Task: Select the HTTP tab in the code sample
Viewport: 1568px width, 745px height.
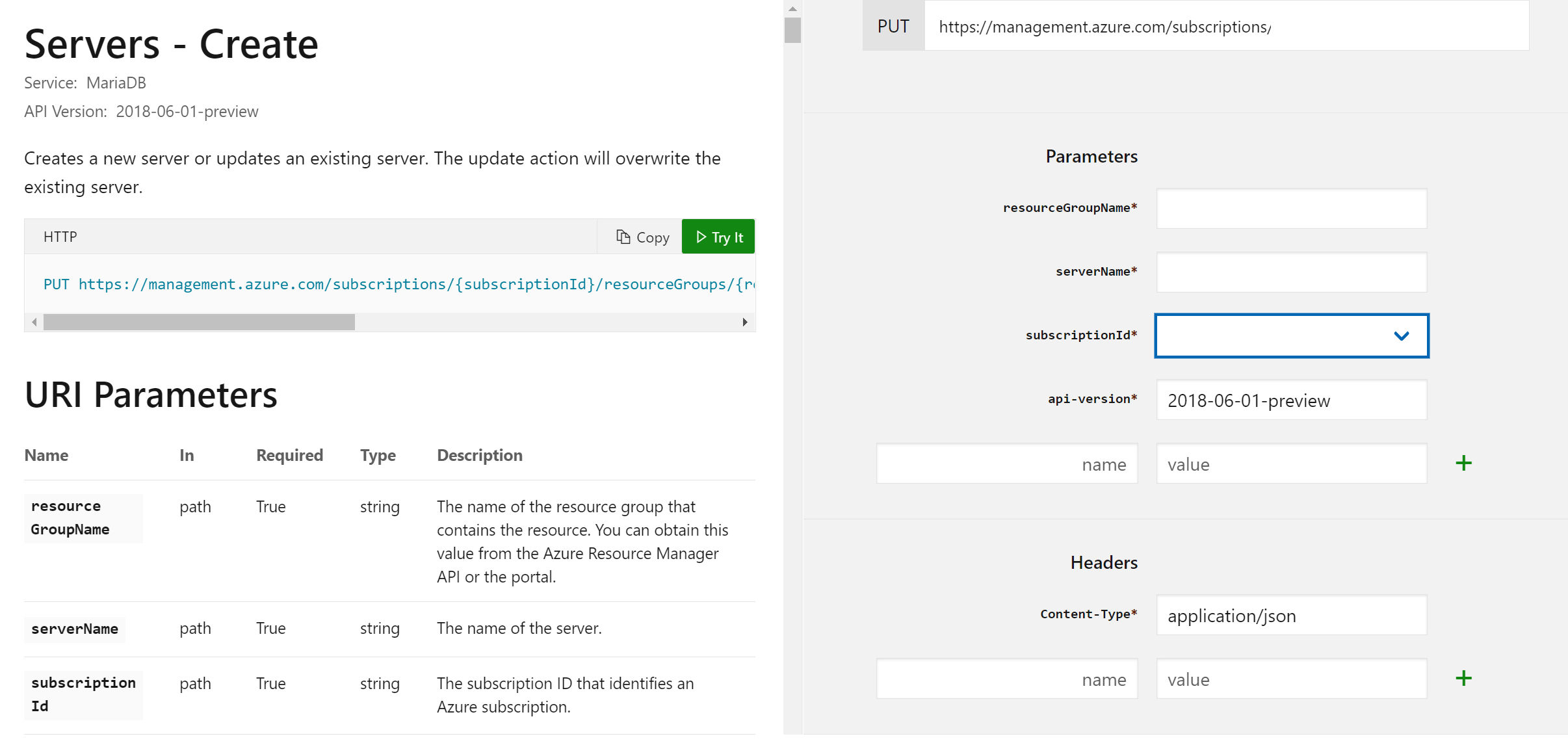Action: [x=60, y=237]
